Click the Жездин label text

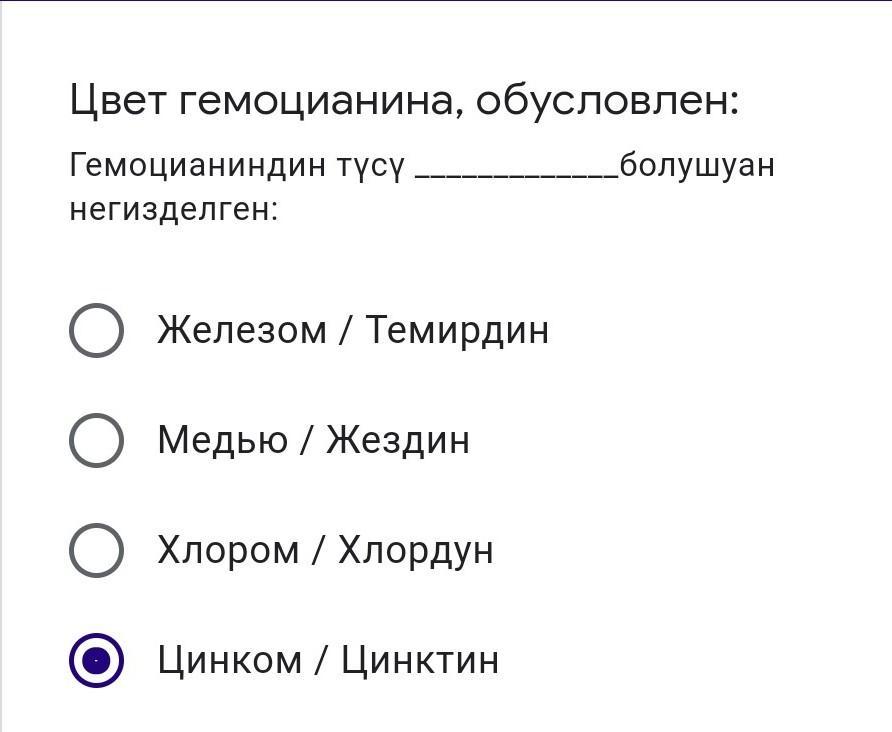pyautogui.click(x=398, y=440)
